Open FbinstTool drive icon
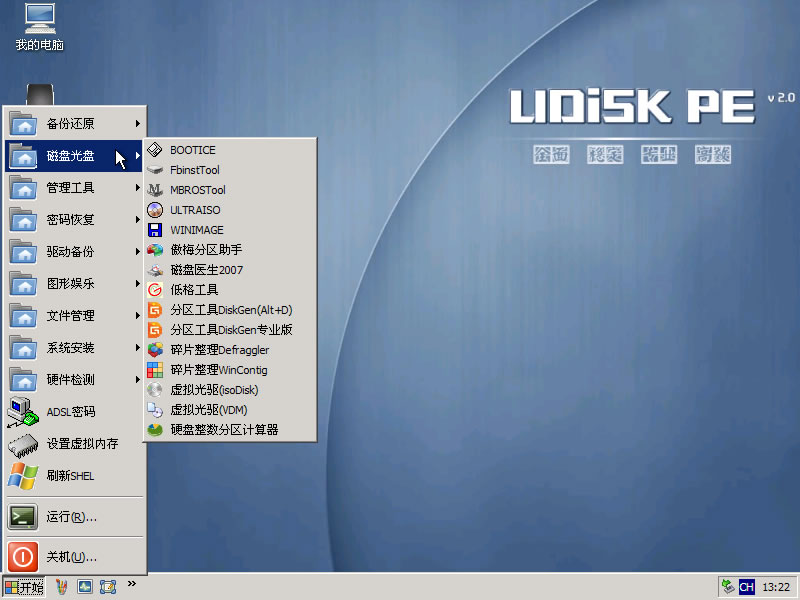The image size is (800, 600). pyautogui.click(x=155, y=170)
